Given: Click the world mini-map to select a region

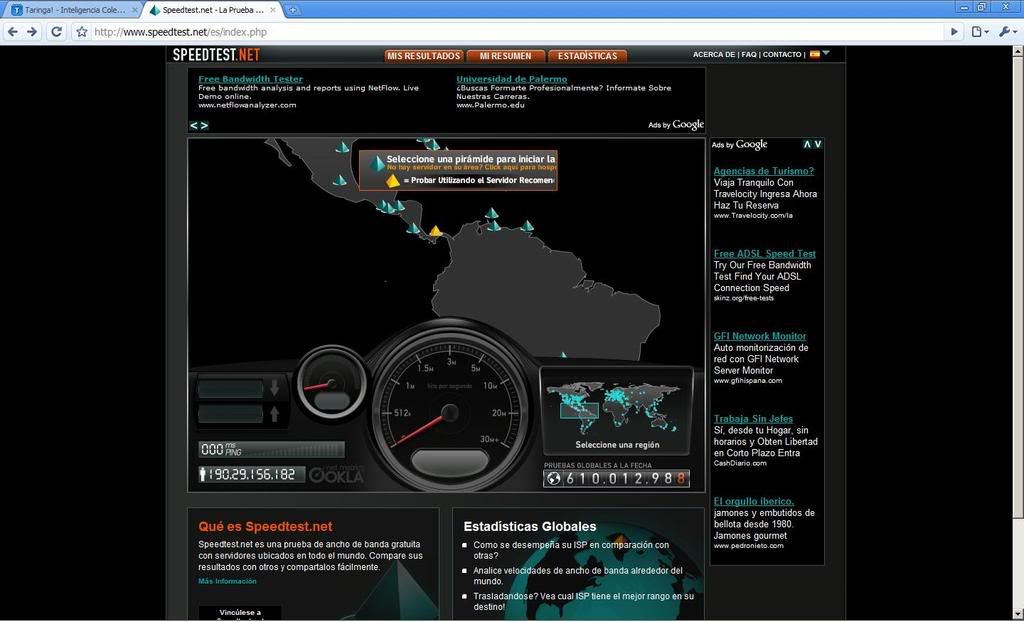Looking at the screenshot, I should 613,409.
